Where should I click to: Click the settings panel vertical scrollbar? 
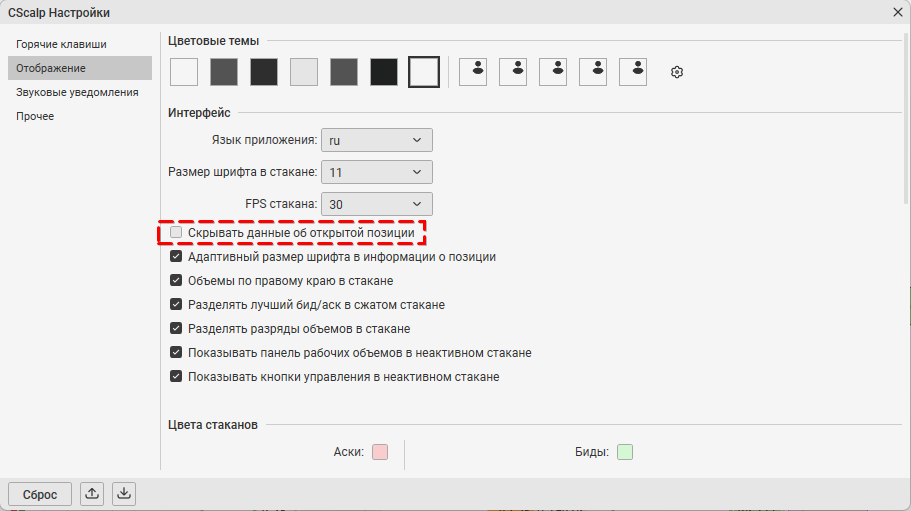coord(906,118)
